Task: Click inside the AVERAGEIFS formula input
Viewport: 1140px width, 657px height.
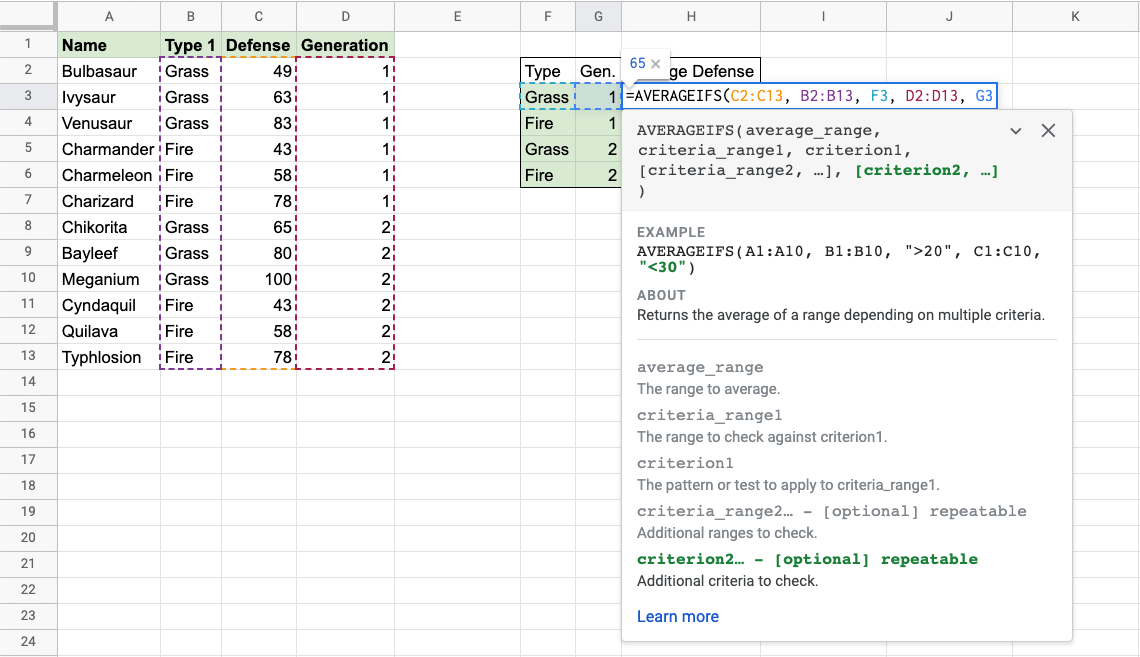Action: point(810,97)
